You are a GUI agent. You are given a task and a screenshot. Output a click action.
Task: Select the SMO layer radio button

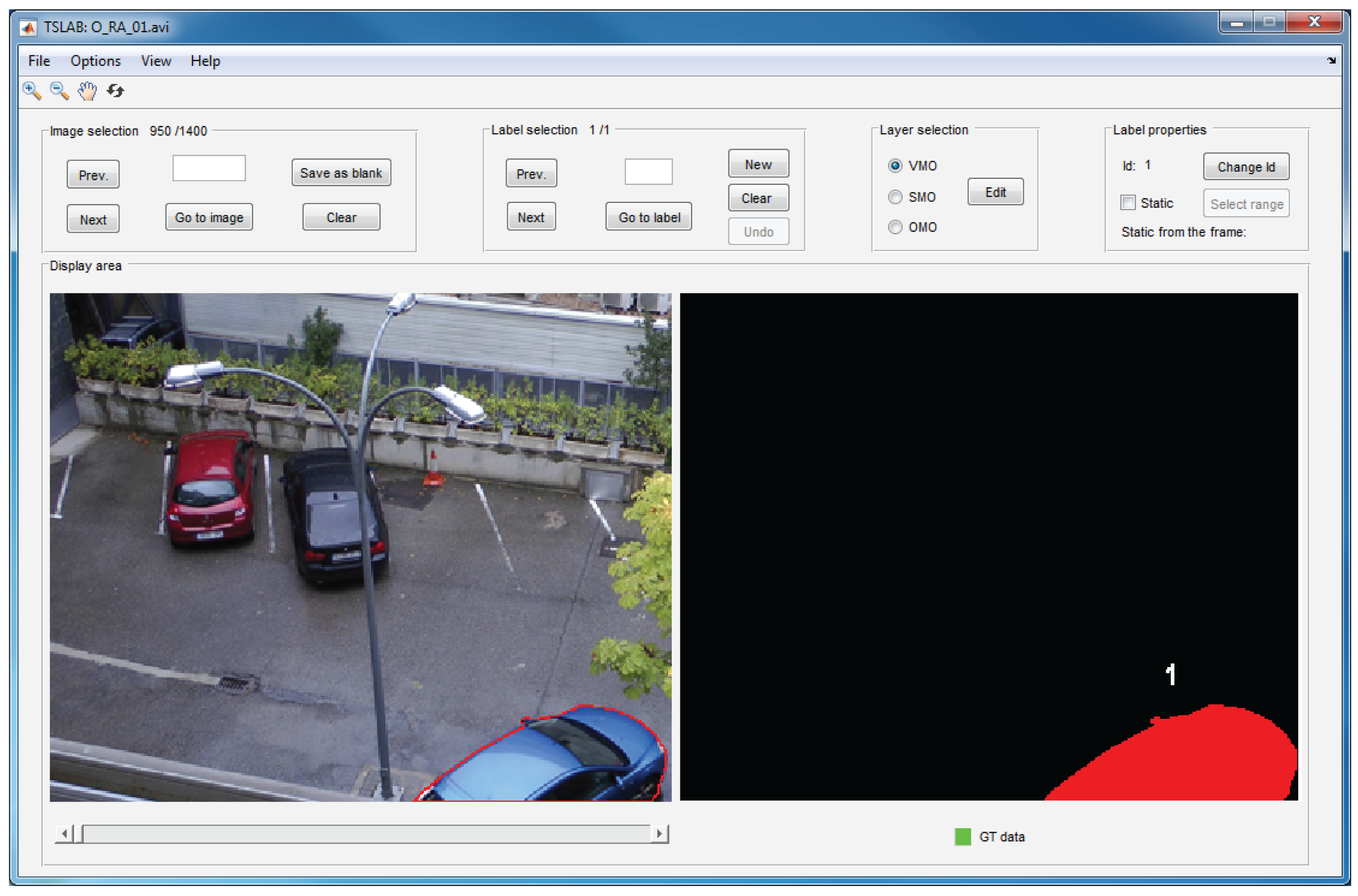click(896, 197)
